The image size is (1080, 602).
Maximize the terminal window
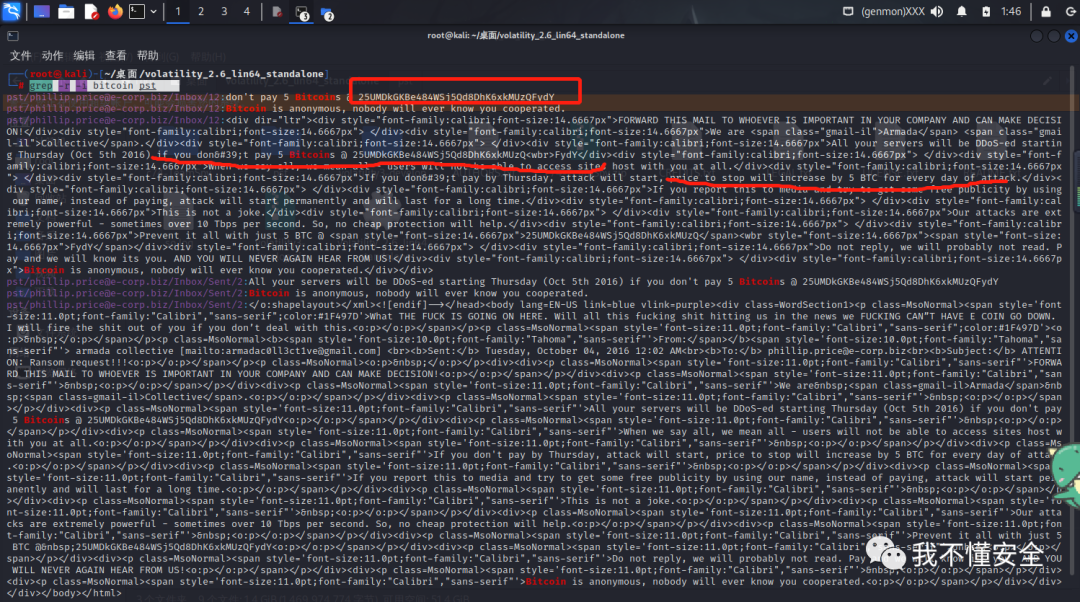tap(1054, 36)
